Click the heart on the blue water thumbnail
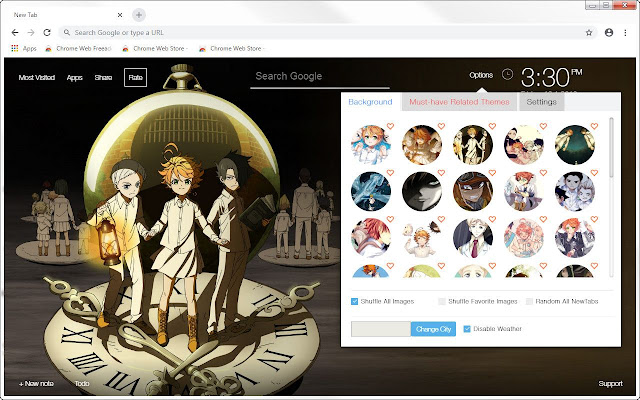This screenshot has width=640, height=400. tap(390, 173)
